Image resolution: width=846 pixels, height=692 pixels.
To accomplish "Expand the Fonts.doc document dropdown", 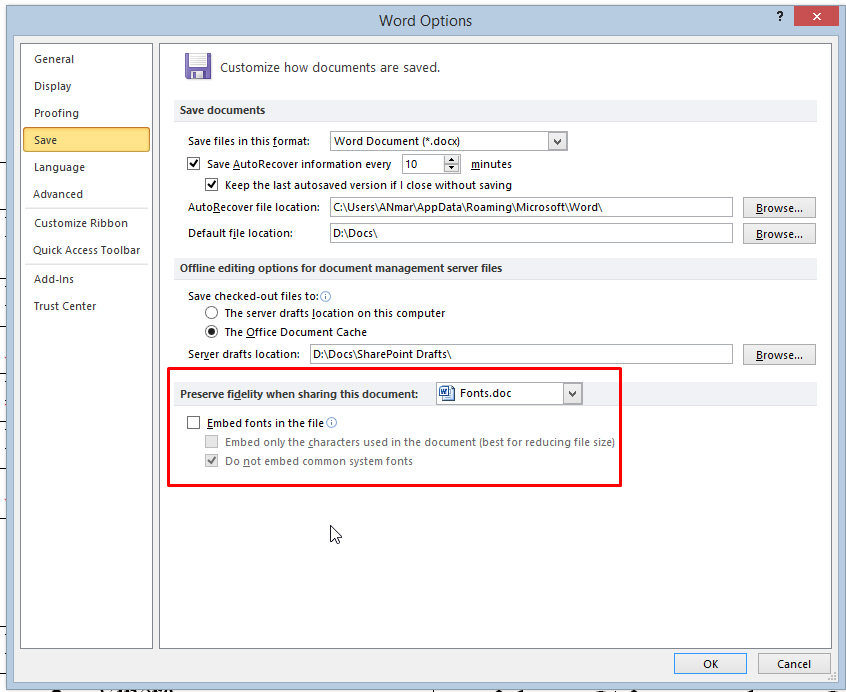I will coord(572,394).
